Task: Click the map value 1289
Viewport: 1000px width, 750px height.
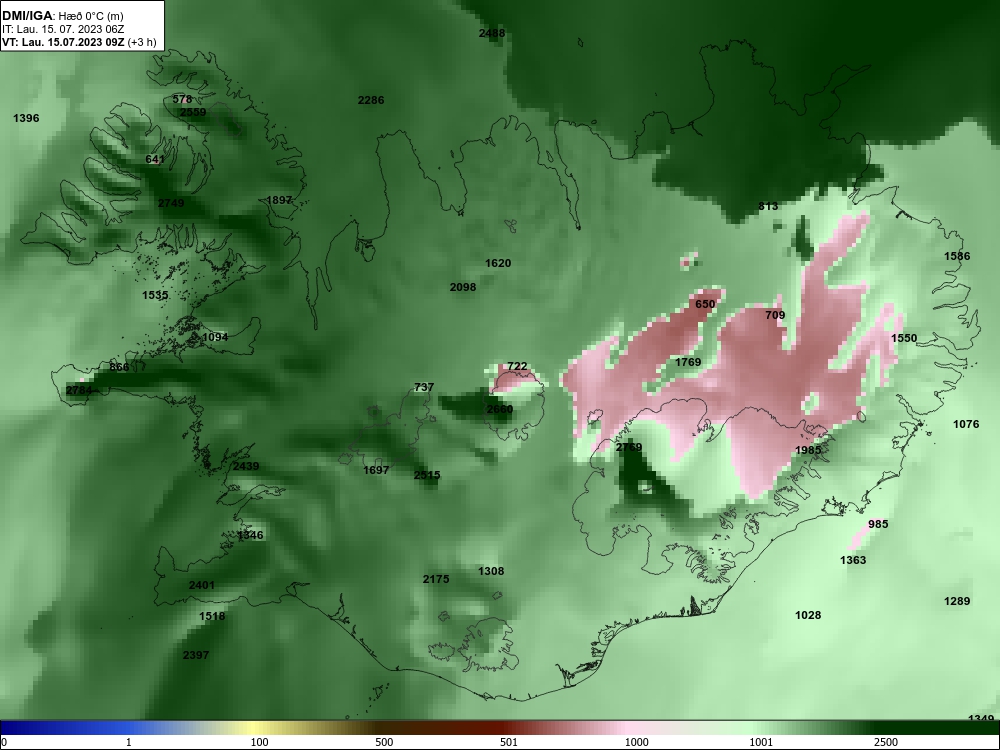Action: [957, 601]
